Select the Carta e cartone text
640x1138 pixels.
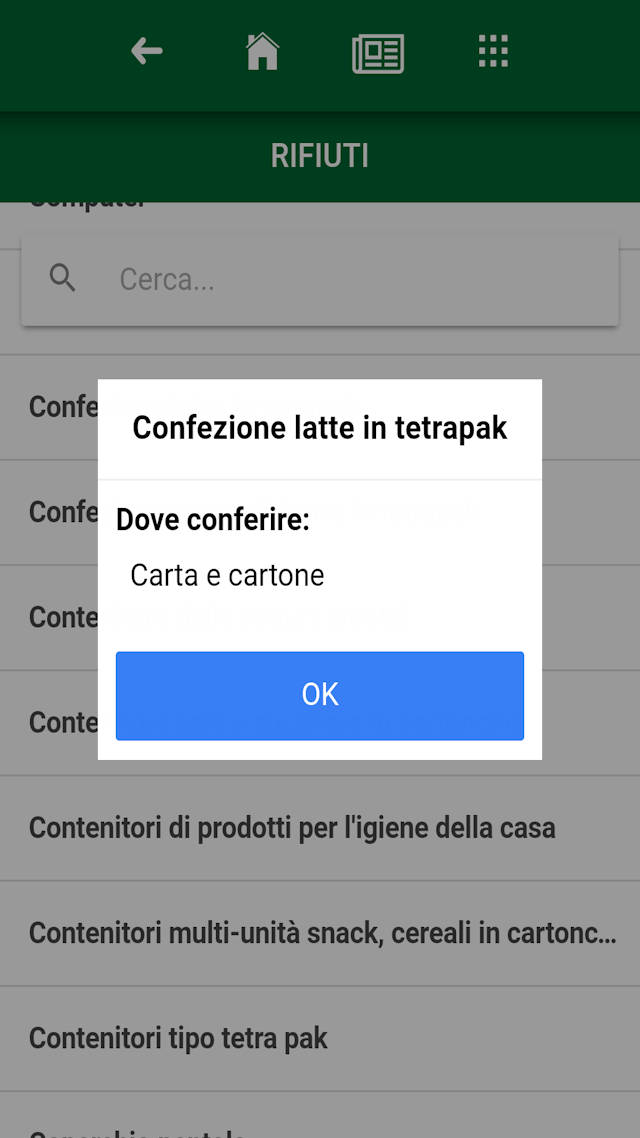228,576
